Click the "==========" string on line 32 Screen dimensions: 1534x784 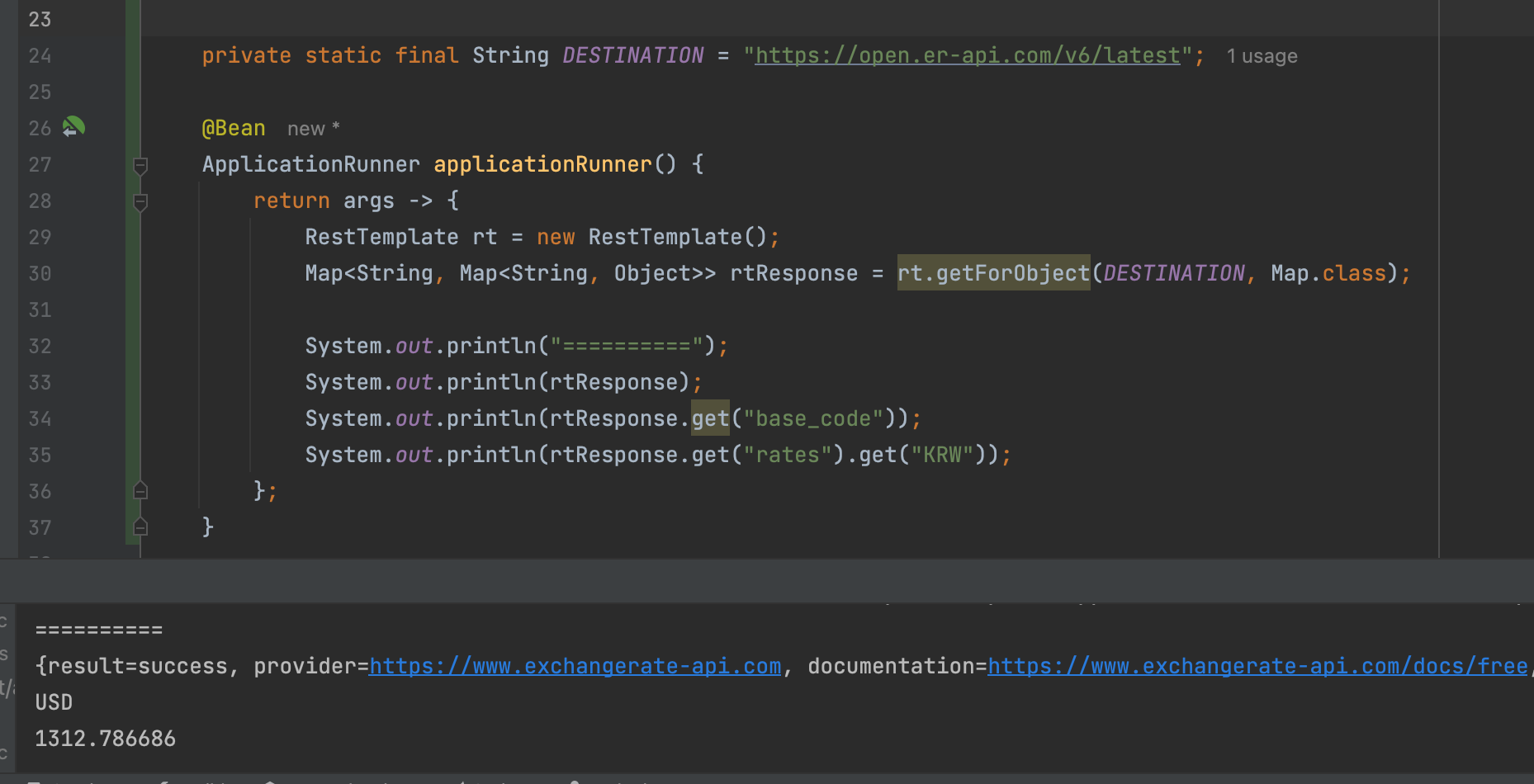point(627,346)
